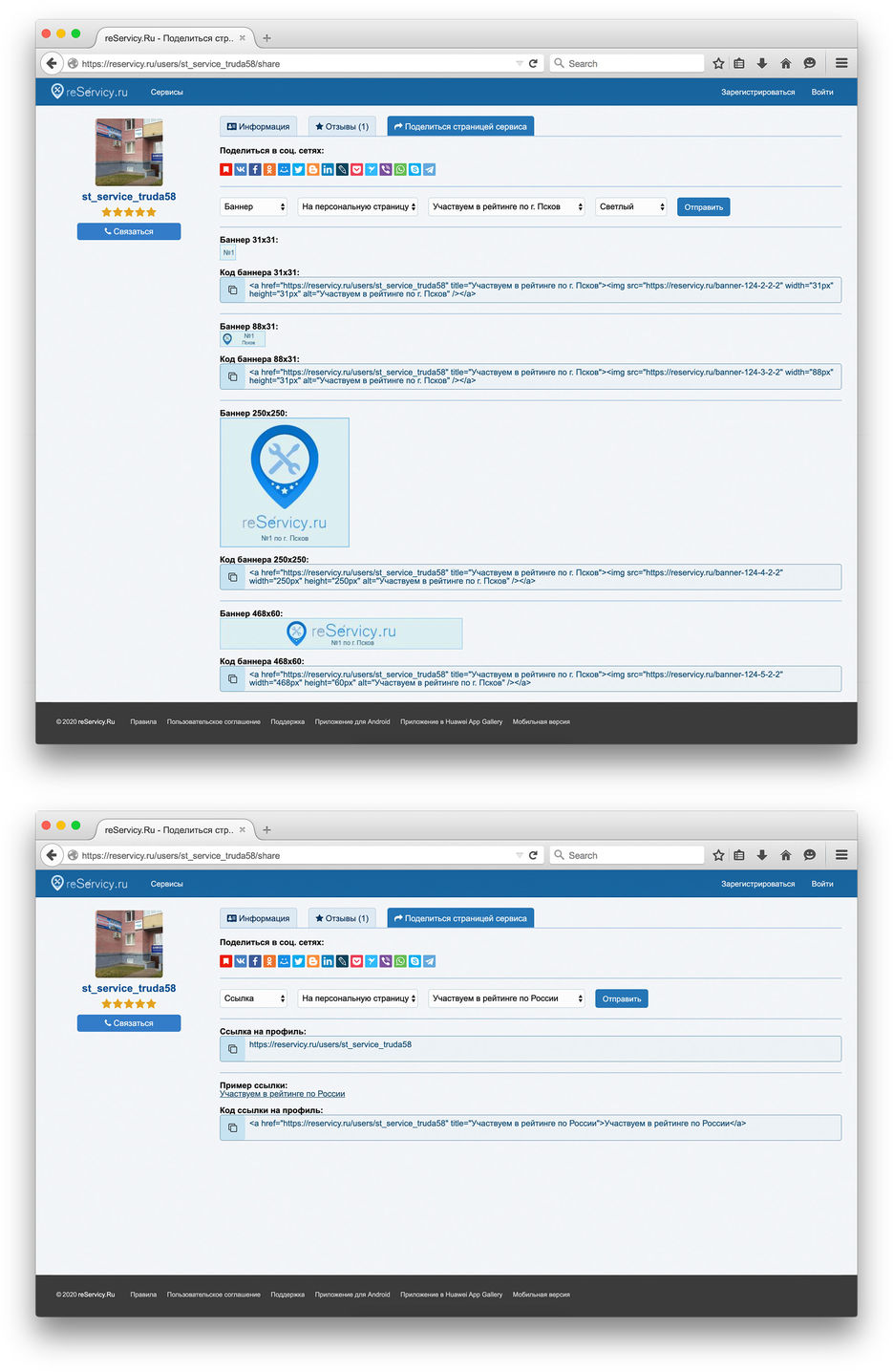Copy the 88x31 banner code
Screen dimensions: 893x1372
(x=232, y=376)
